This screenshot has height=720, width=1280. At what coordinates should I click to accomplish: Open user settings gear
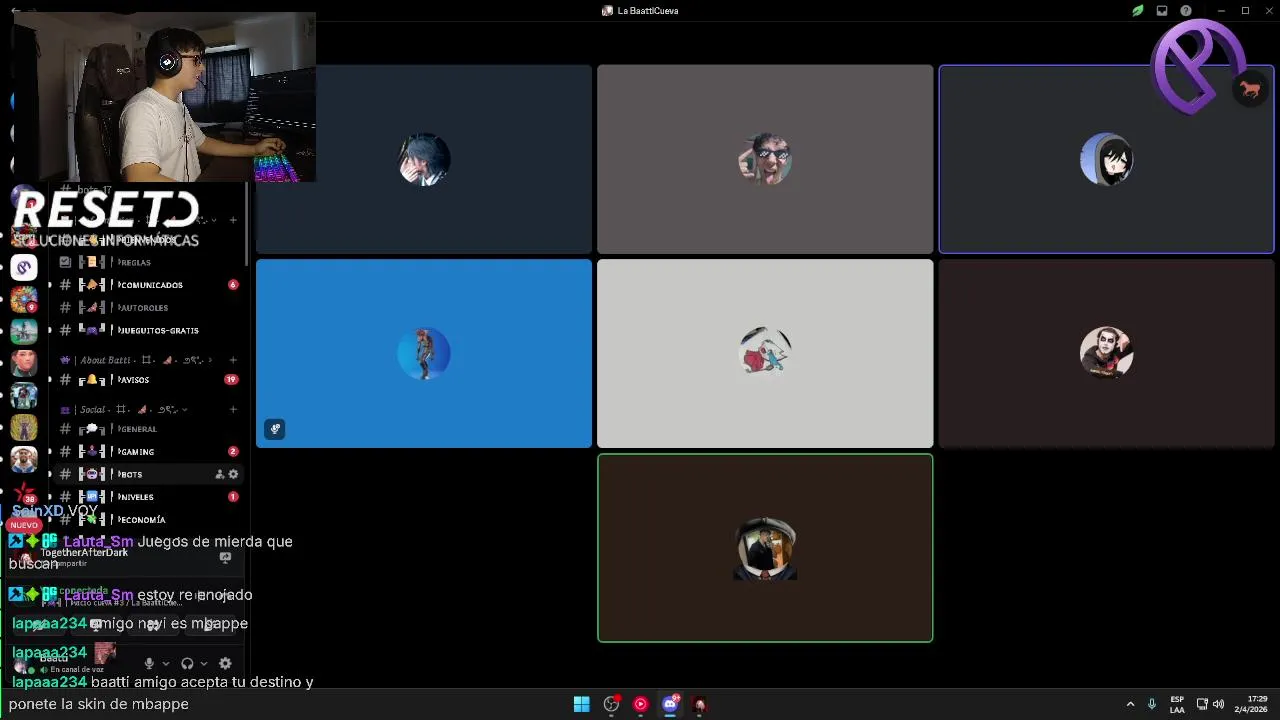coord(225,663)
